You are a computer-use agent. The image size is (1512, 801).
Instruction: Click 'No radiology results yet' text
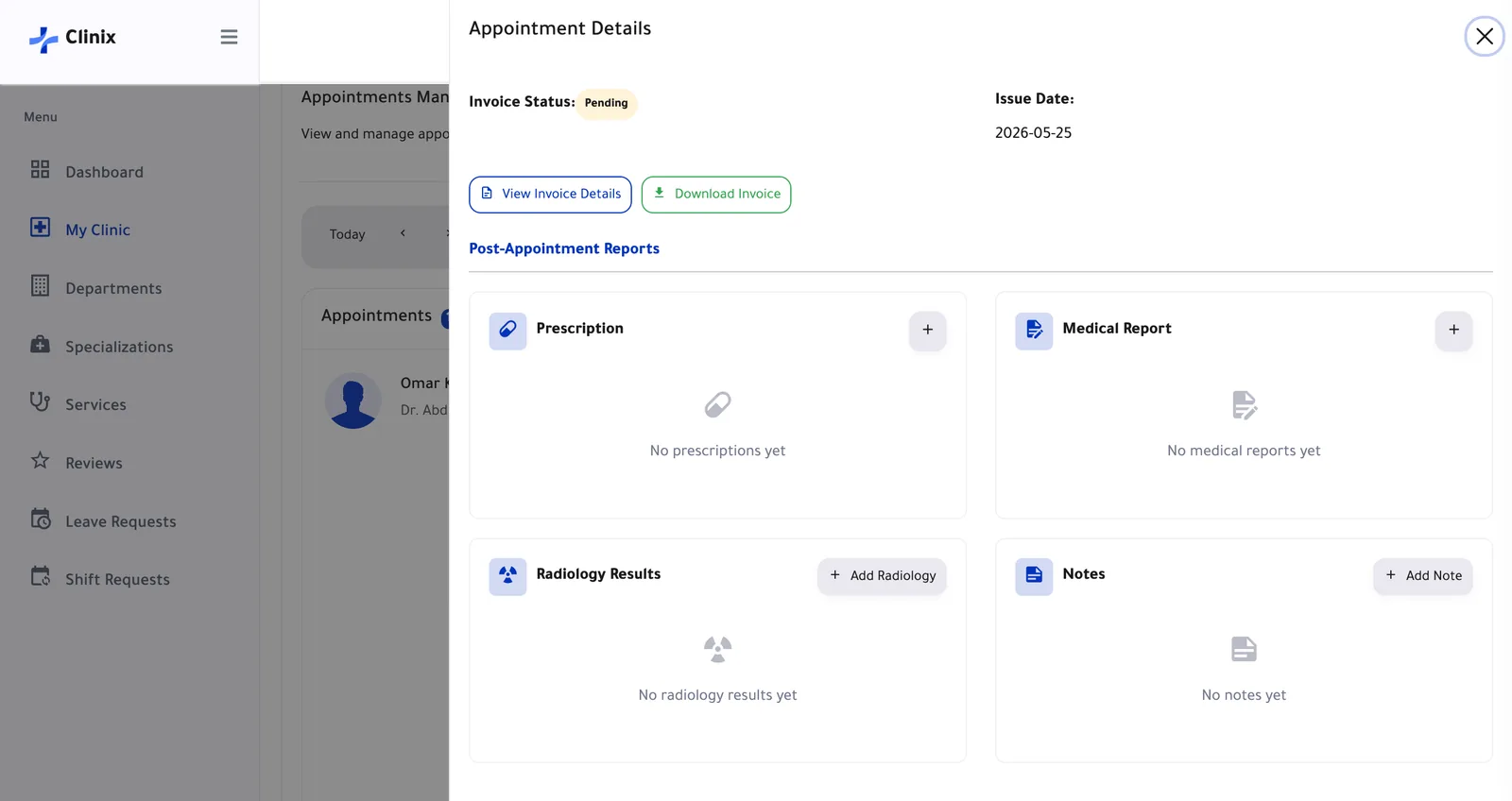pyautogui.click(x=717, y=695)
